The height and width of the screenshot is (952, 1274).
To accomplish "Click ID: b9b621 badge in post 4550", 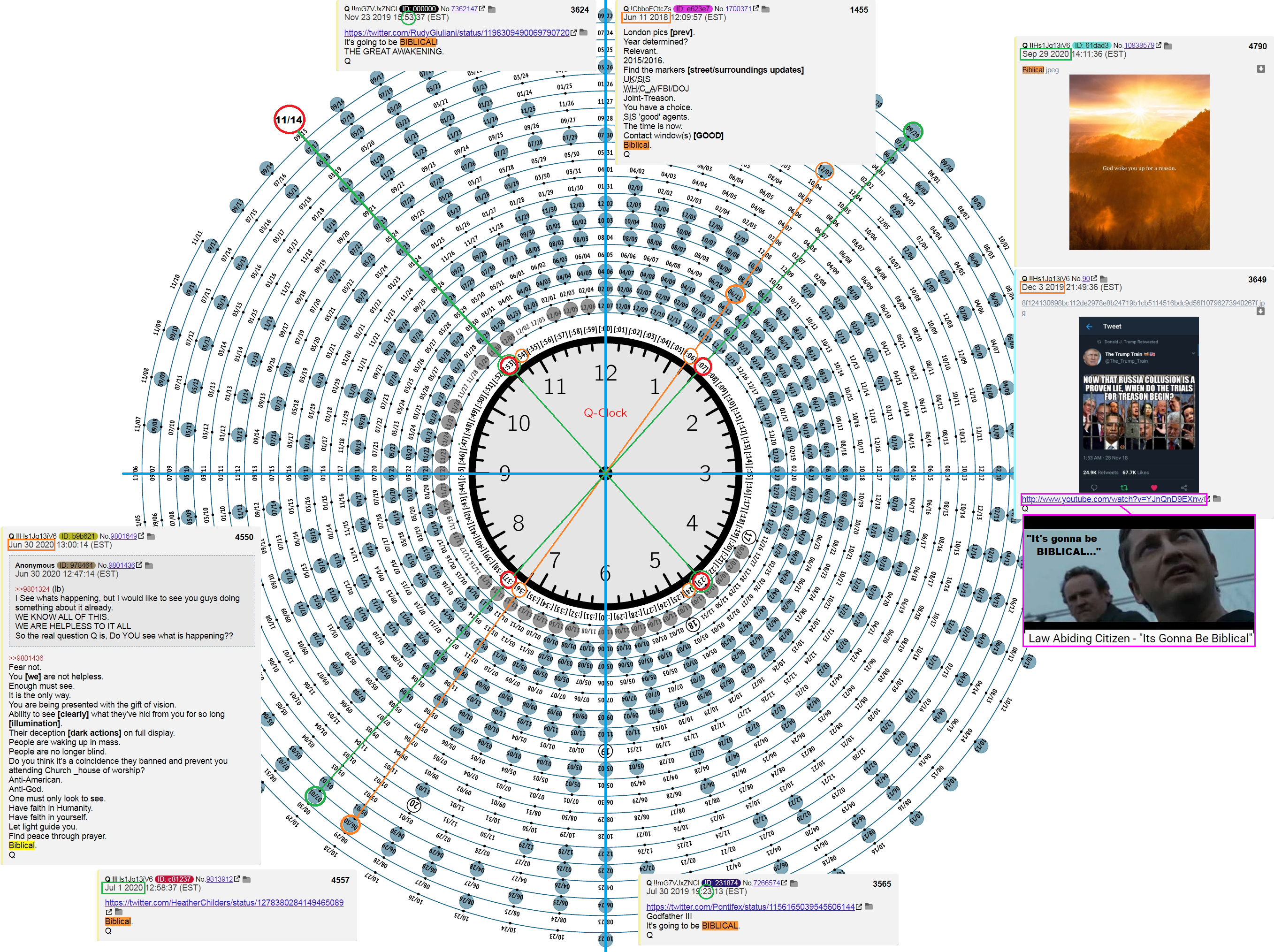I will coord(78,536).
